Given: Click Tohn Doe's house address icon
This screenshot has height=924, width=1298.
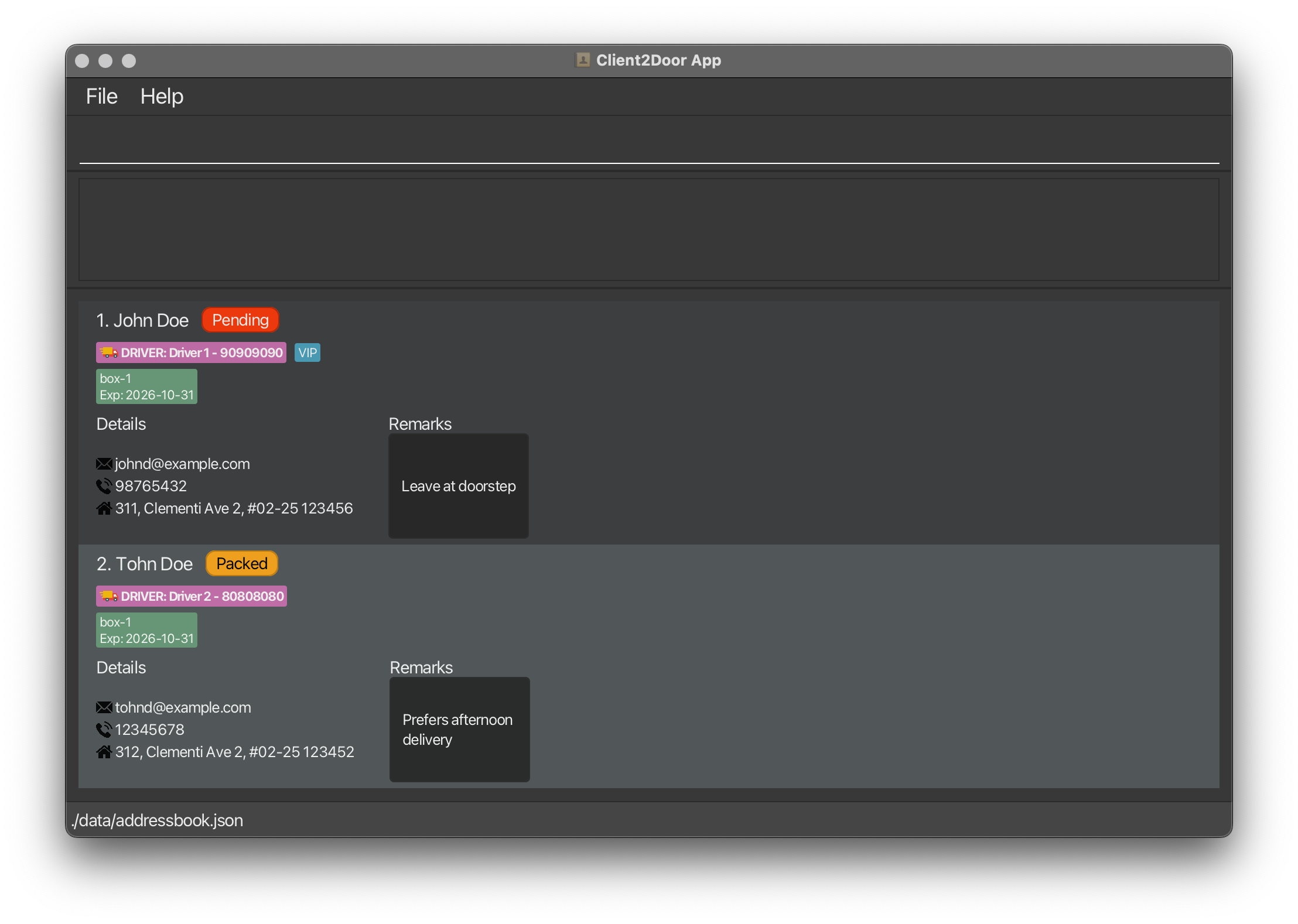Looking at the screenshot, I should (104, 752).
